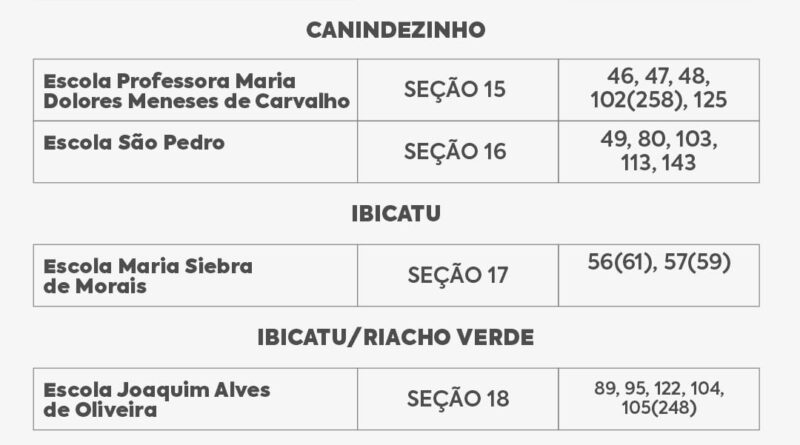Click the CANINDEZINHO heading
Image resolution: width=800 pixels, height=445 pixels.
pyautogui.click(x=395, y=30)
